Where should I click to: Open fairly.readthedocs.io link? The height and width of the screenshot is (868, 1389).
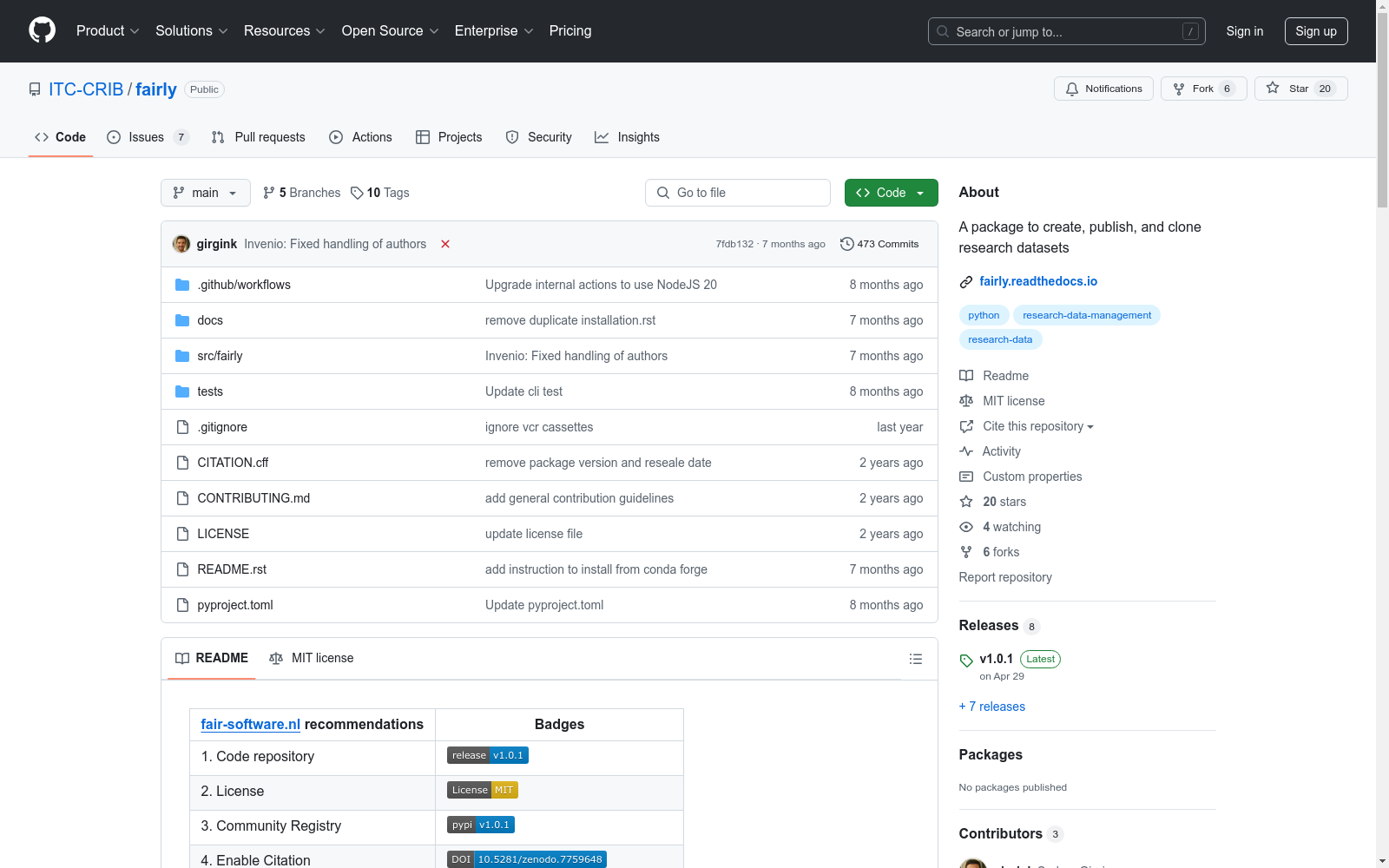tap(1038, 281)
